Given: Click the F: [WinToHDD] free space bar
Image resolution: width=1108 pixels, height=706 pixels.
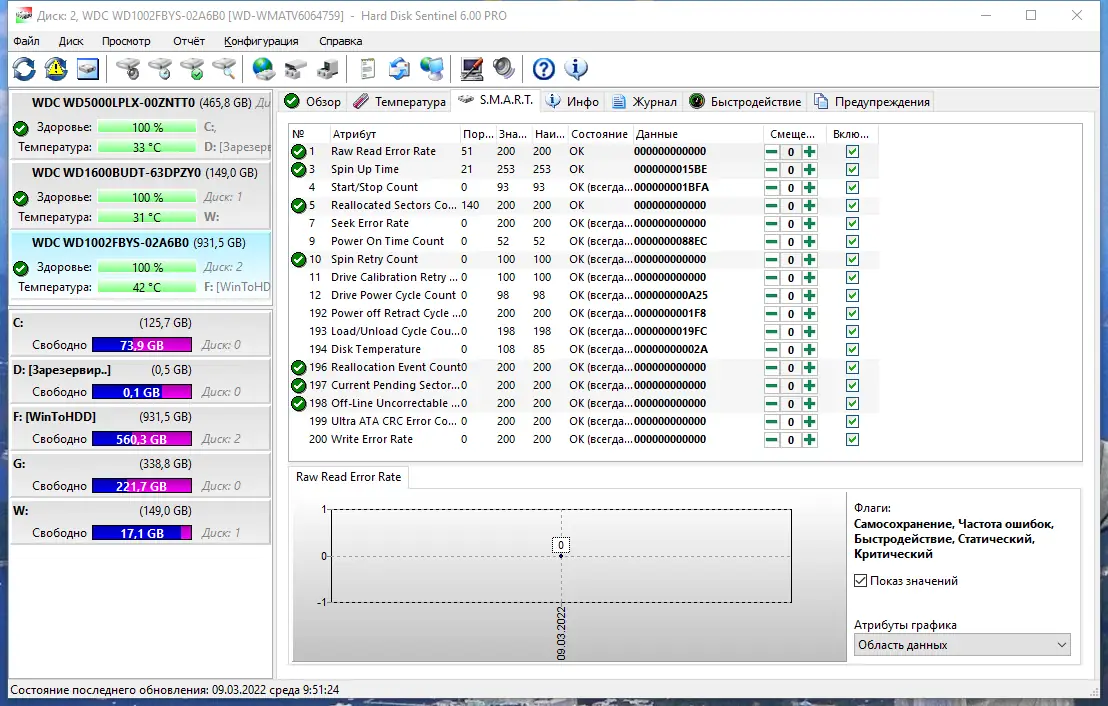Looking at the screenshot, I should 141,439.
